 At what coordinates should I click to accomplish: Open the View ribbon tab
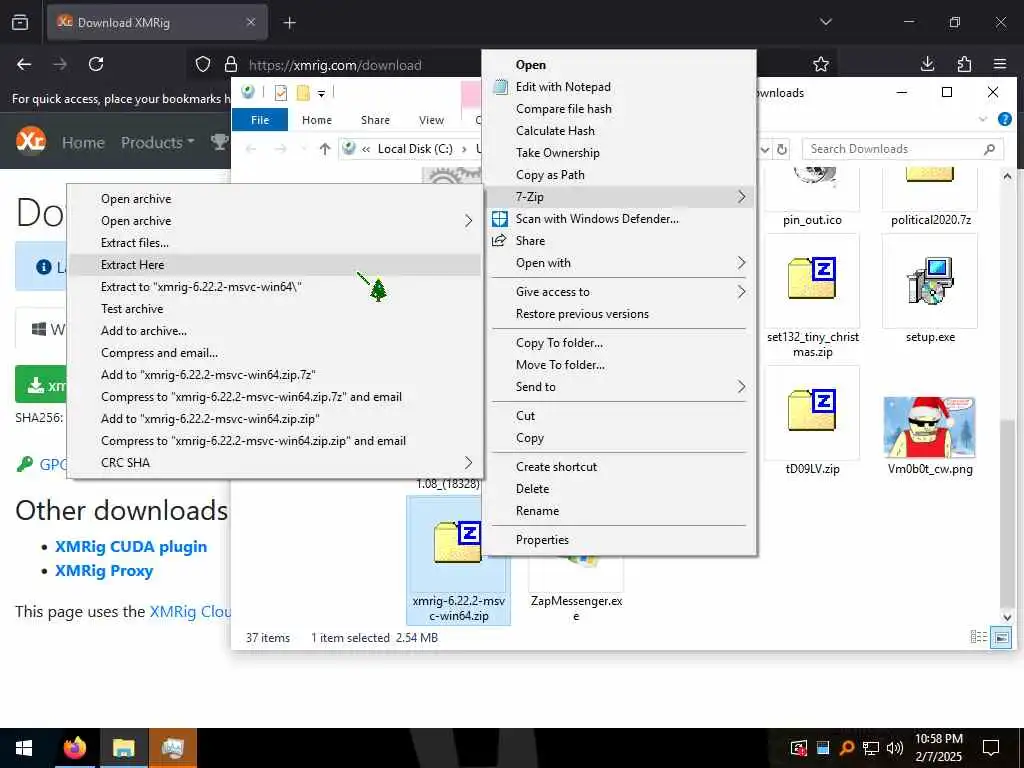[431, 120]
